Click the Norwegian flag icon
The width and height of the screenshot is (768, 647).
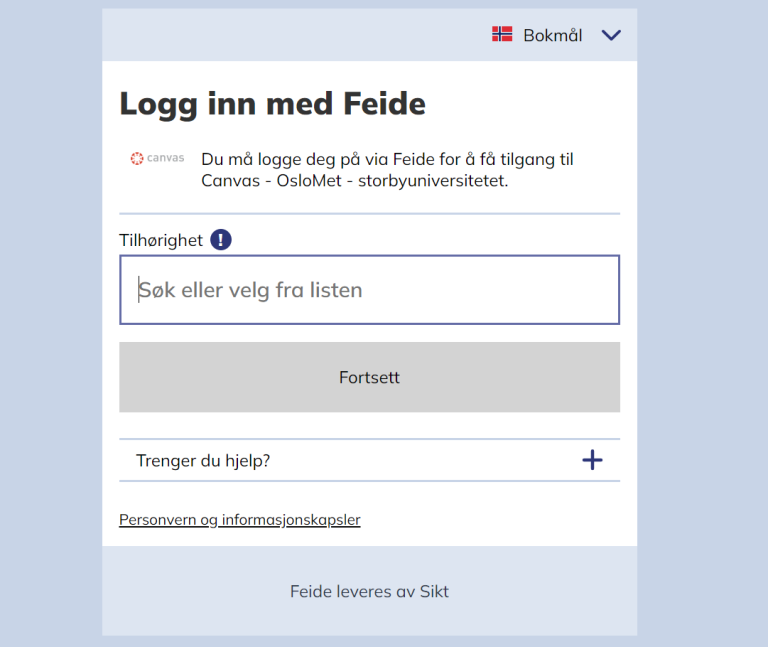(502, 35)
